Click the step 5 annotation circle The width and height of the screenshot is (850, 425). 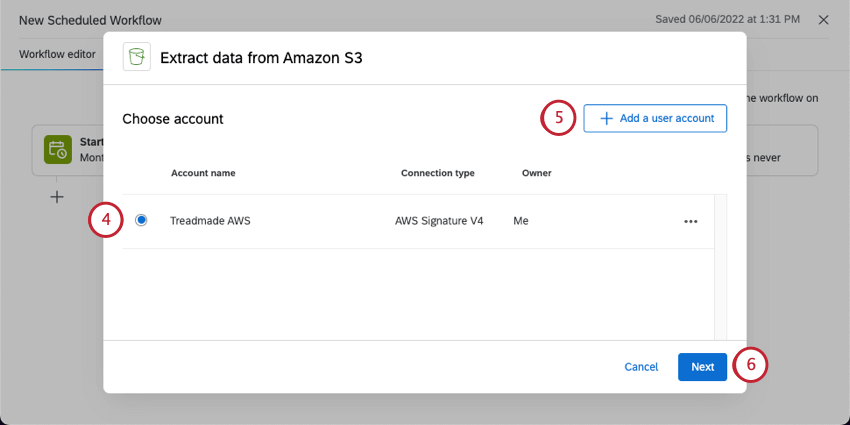point(559,118)
